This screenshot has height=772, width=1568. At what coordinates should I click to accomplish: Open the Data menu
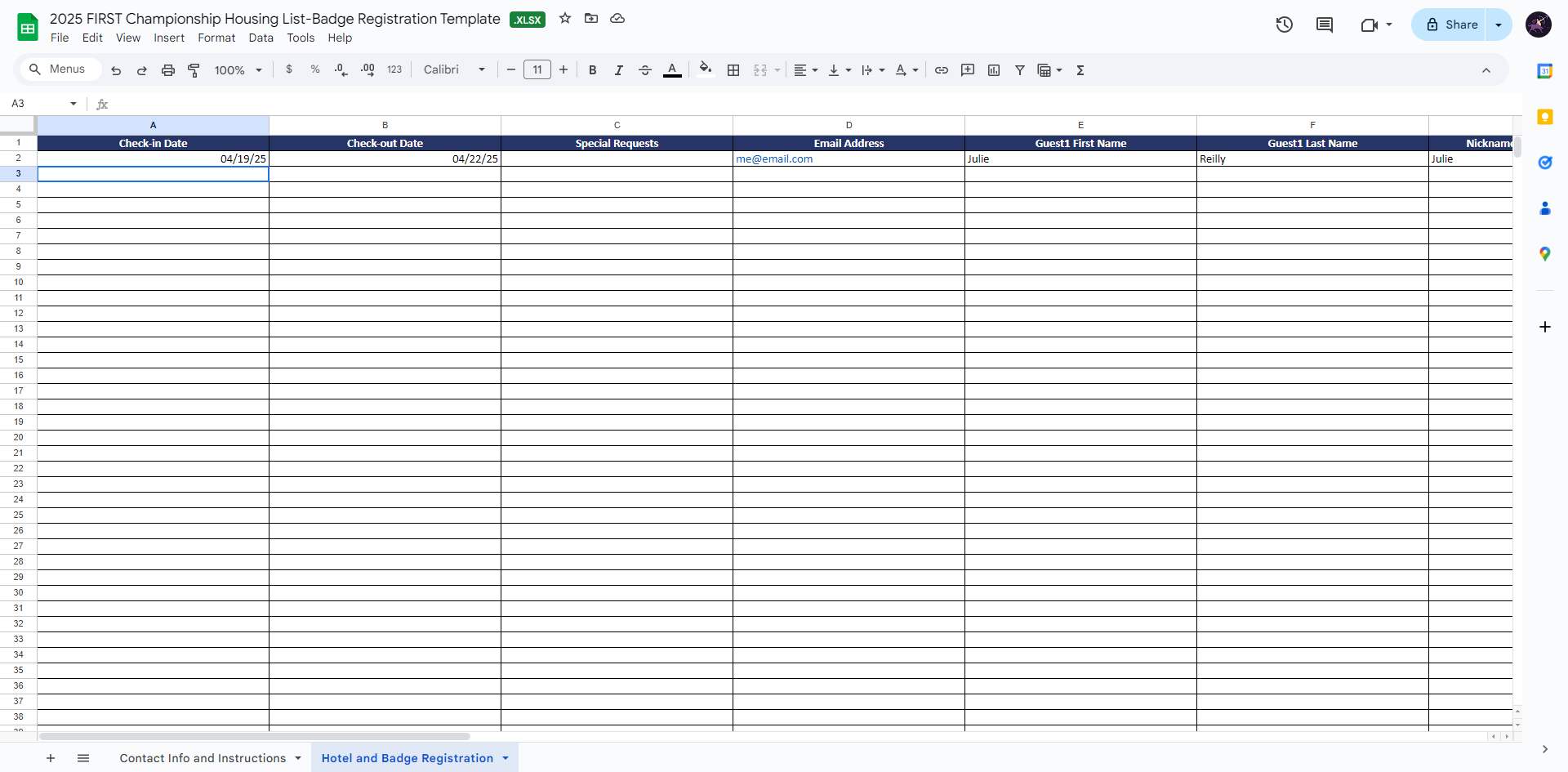point(261,38)
